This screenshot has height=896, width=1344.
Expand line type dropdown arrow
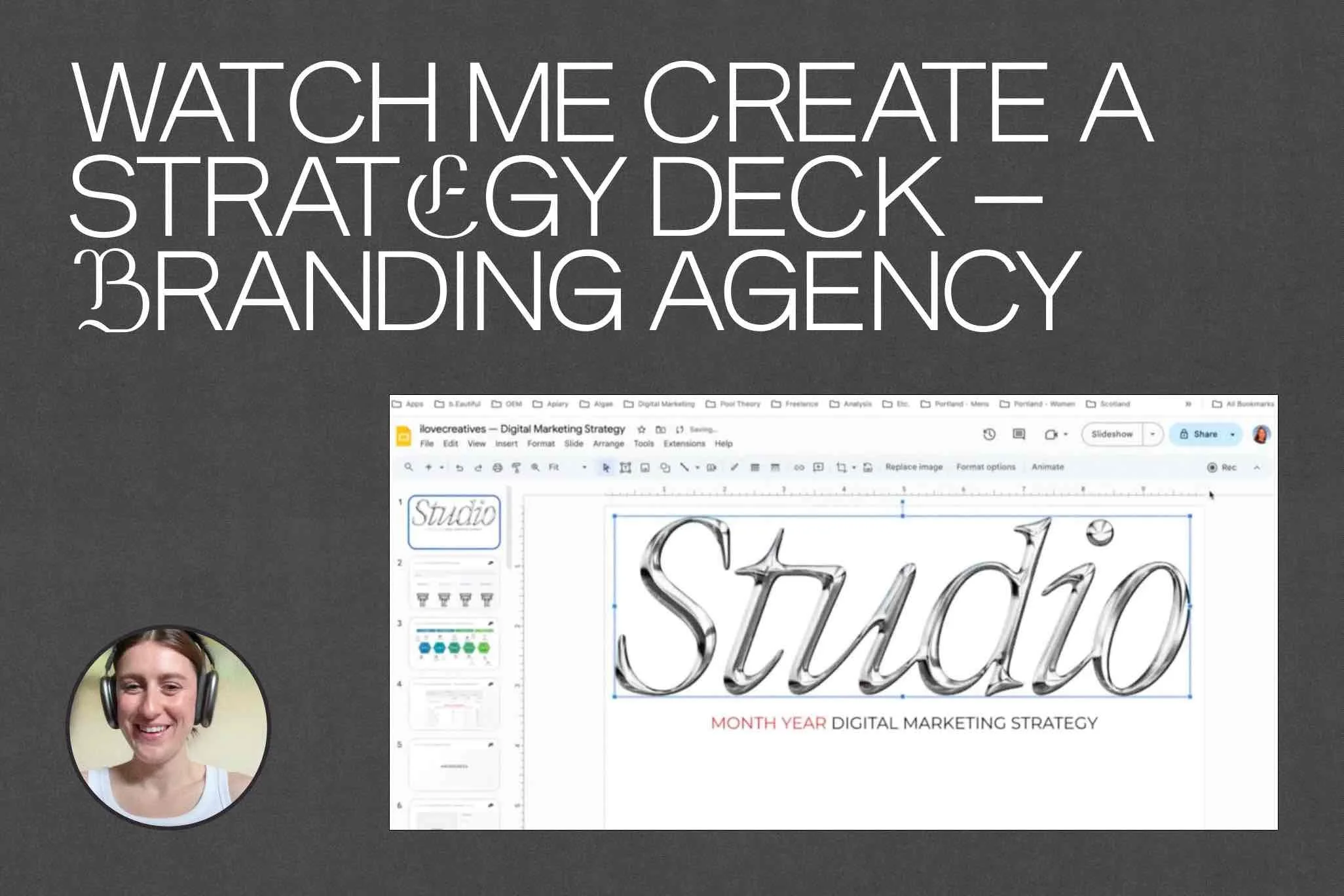coord(698,467)
